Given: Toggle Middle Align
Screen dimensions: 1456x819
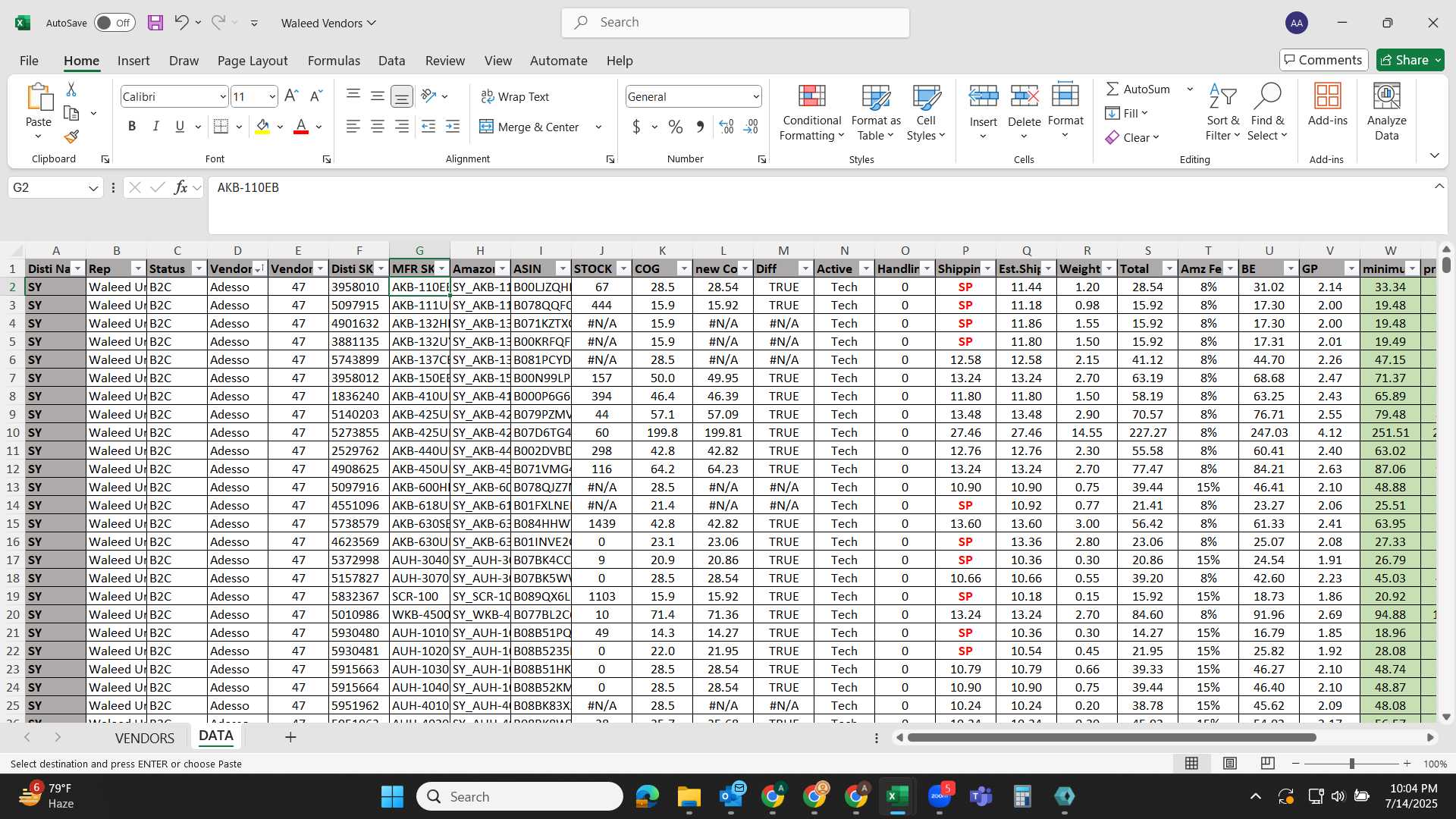Looking at the screenshot, I should [x=378, y=96].
